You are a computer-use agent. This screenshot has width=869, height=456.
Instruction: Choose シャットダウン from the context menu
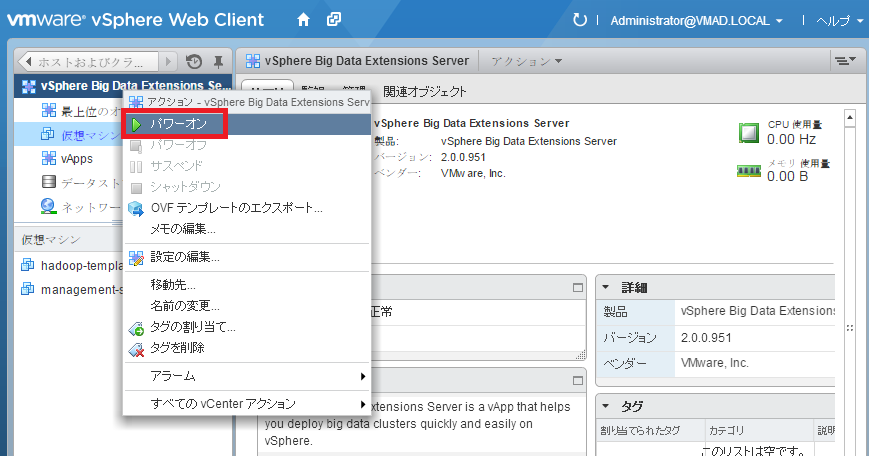[247, 187]
